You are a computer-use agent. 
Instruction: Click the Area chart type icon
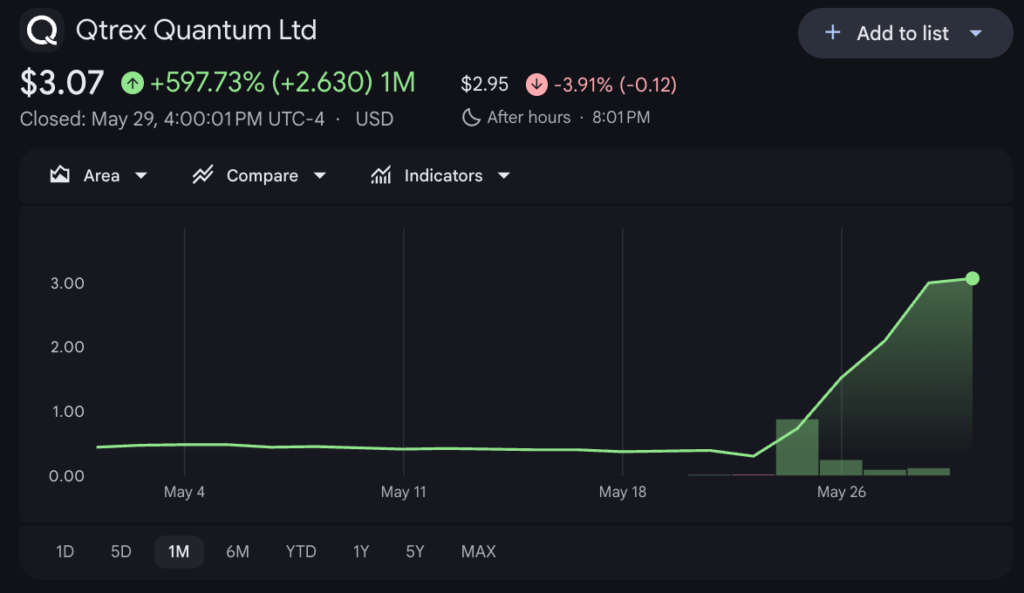[60, 174]
